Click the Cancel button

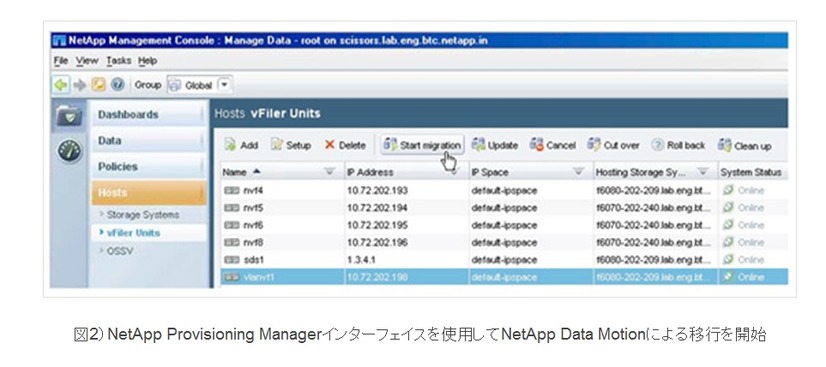(553, 145)
